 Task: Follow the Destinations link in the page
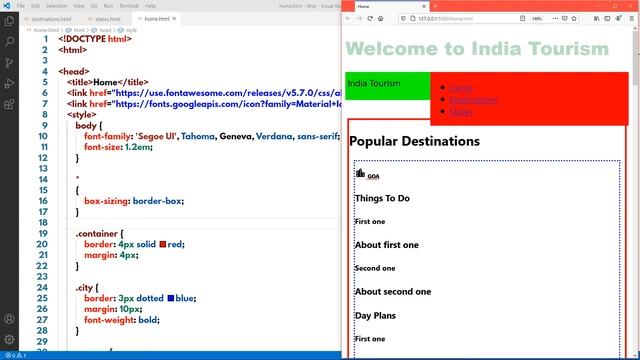click(473, 100)
